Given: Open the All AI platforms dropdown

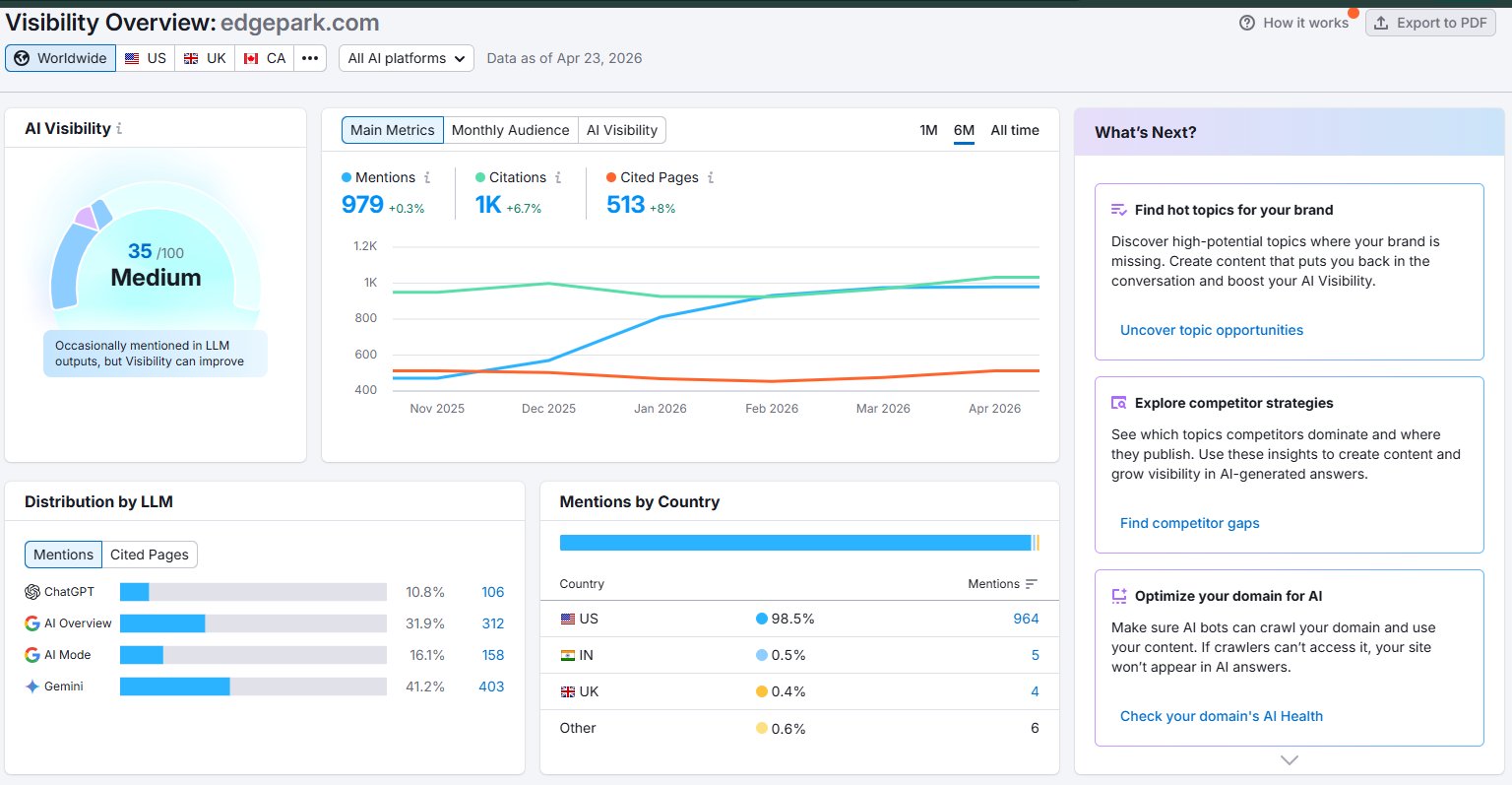Looking at the screenshot, I should (407, 58).
